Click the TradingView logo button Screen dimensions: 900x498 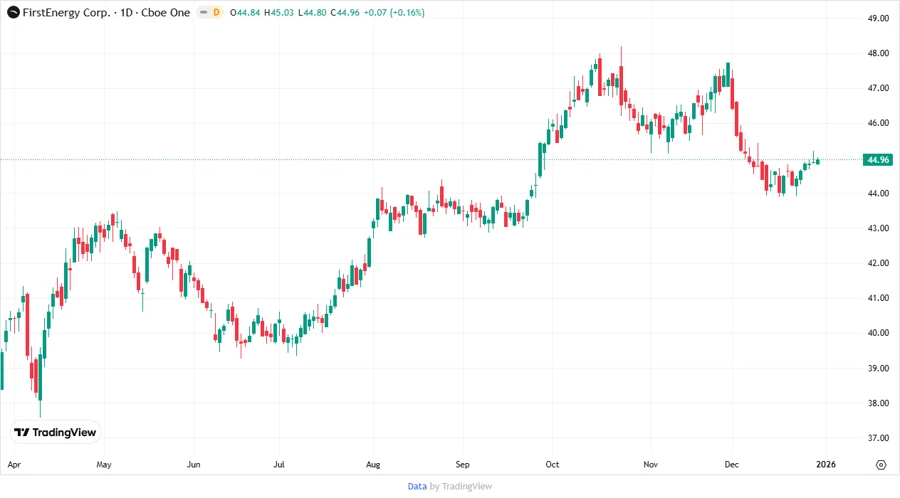(x=55, y=433)
